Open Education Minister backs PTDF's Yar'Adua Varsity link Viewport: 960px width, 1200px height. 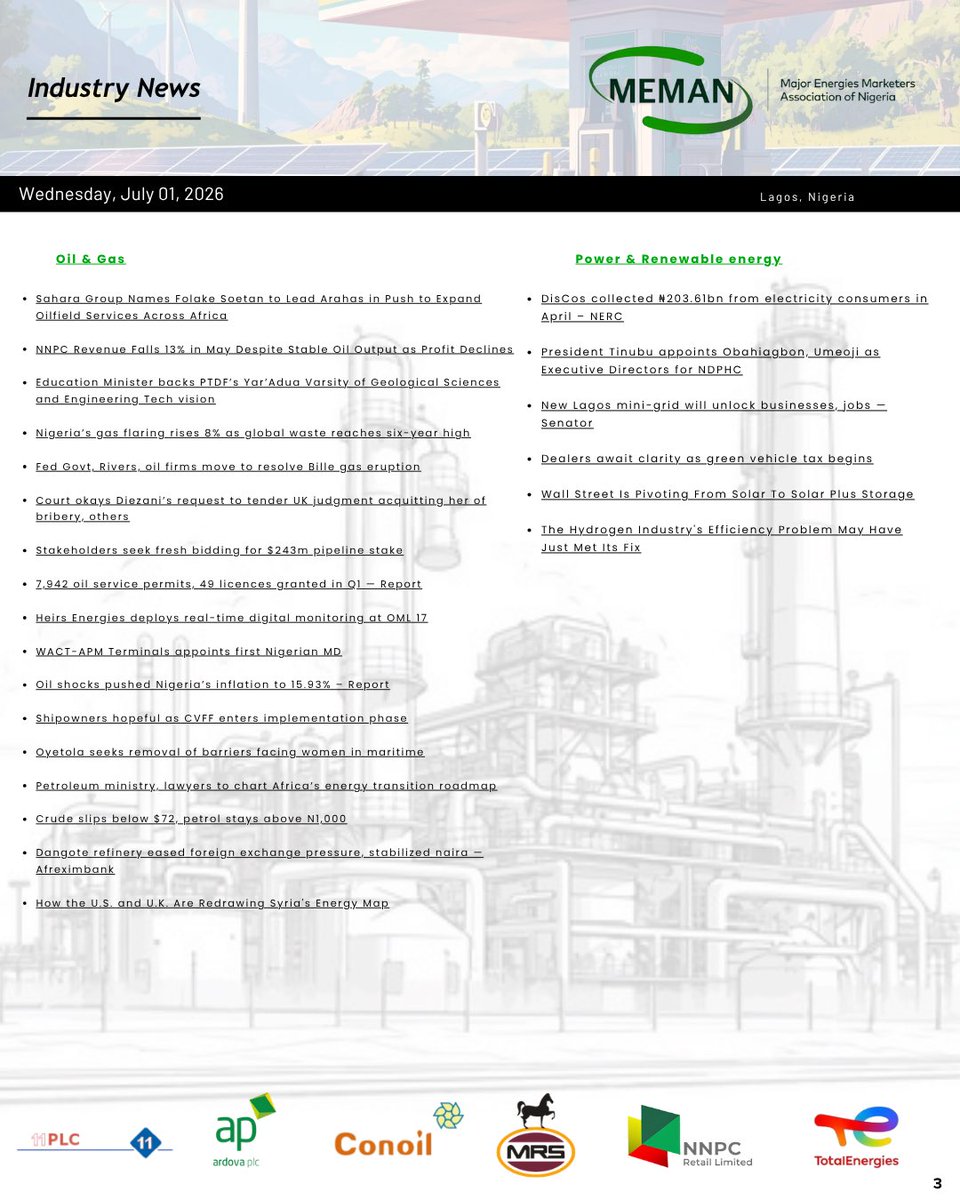(267, 391)
